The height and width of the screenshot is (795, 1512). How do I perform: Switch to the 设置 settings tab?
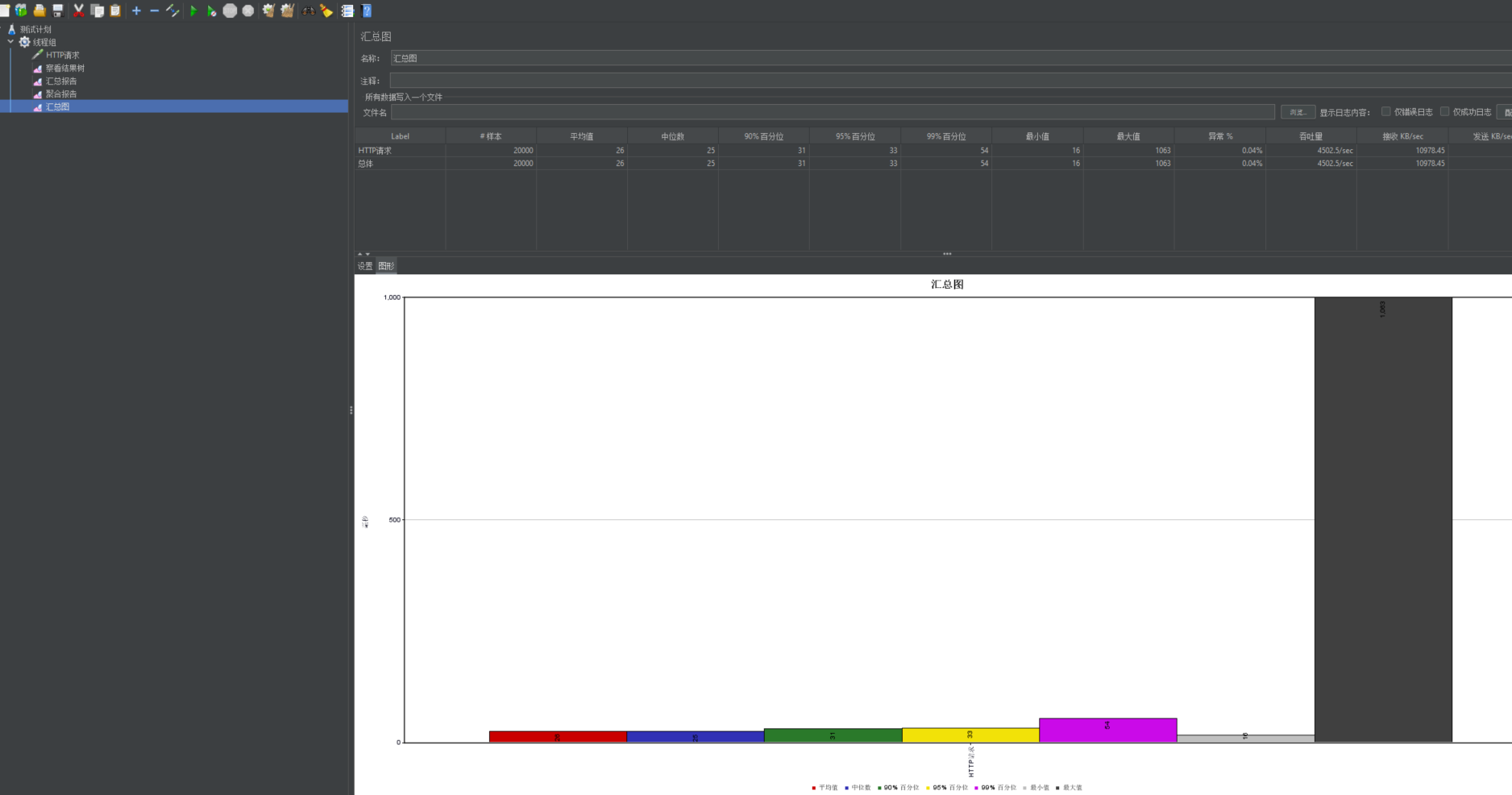[365, 266]
